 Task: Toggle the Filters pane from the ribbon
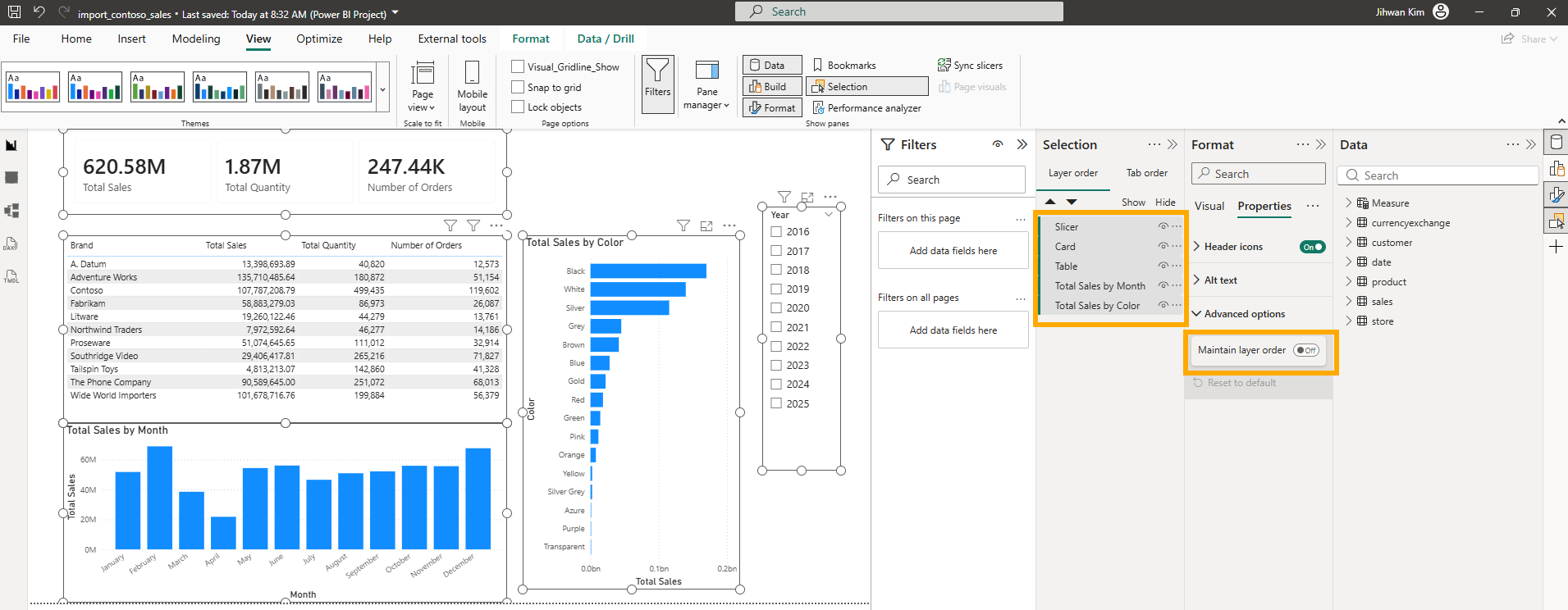click(657, 84)
